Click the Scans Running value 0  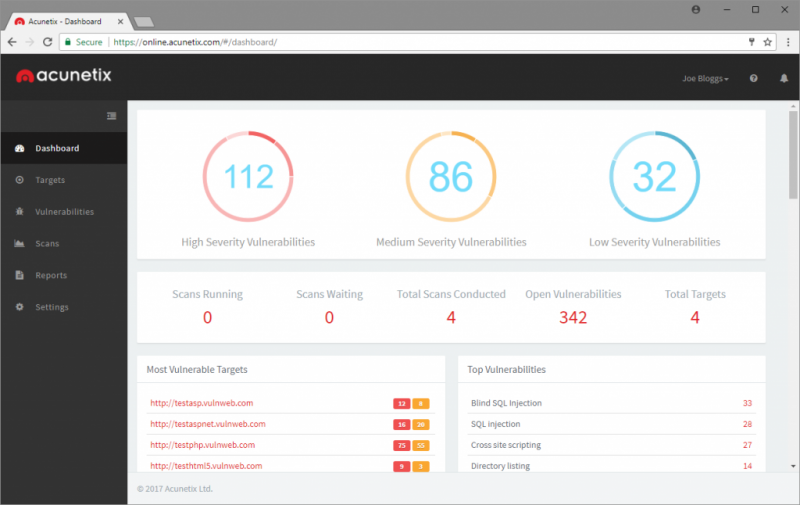(207, 318)
